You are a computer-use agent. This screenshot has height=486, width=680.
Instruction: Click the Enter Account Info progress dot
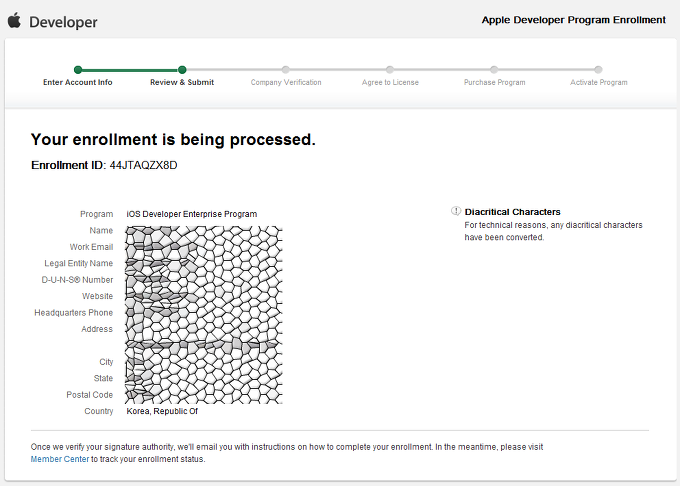click(x=78, y=69)
